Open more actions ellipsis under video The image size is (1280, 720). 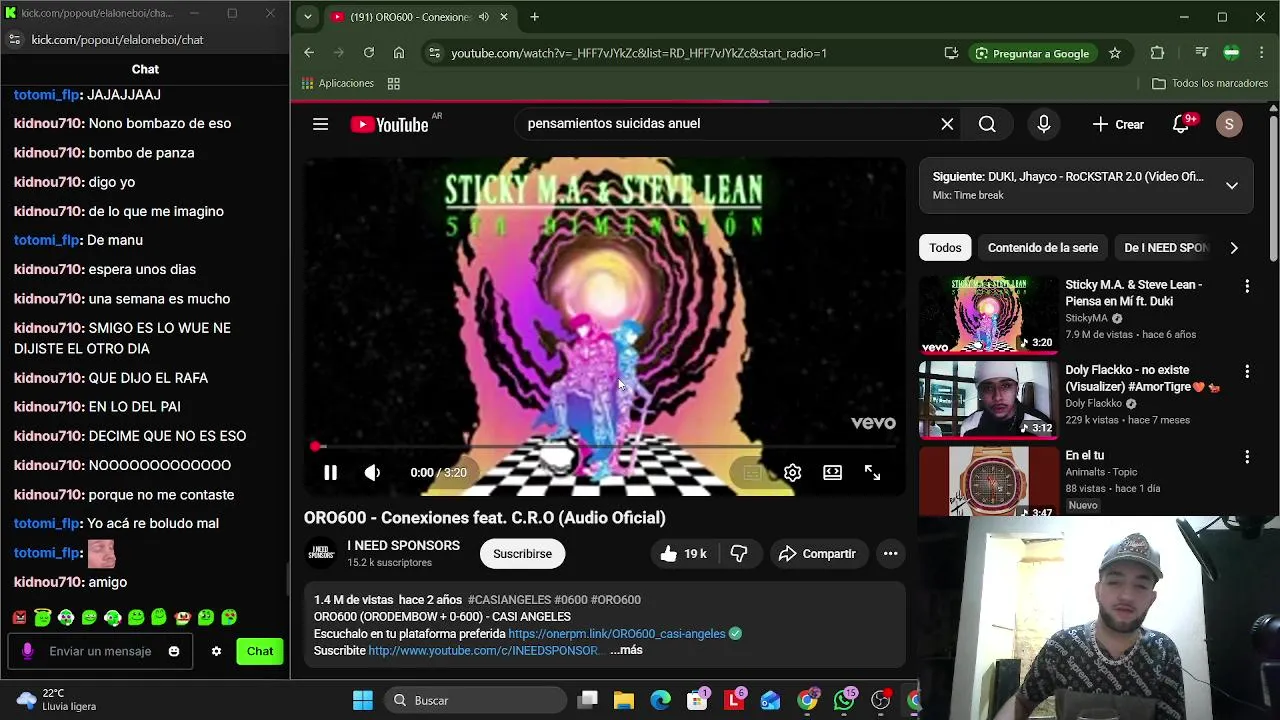[x=890, y=554]
